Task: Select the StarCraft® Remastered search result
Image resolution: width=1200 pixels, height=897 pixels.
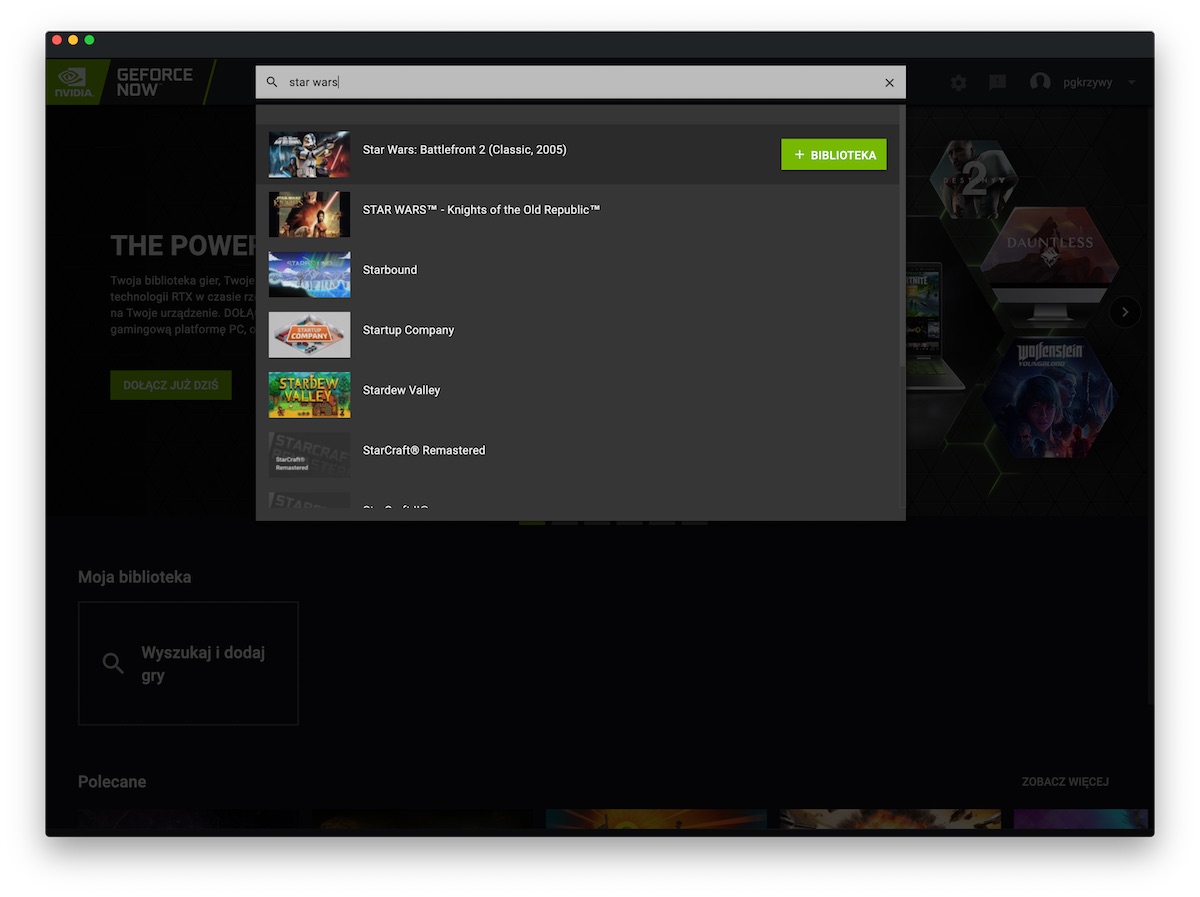Action: tap(578, 454)
